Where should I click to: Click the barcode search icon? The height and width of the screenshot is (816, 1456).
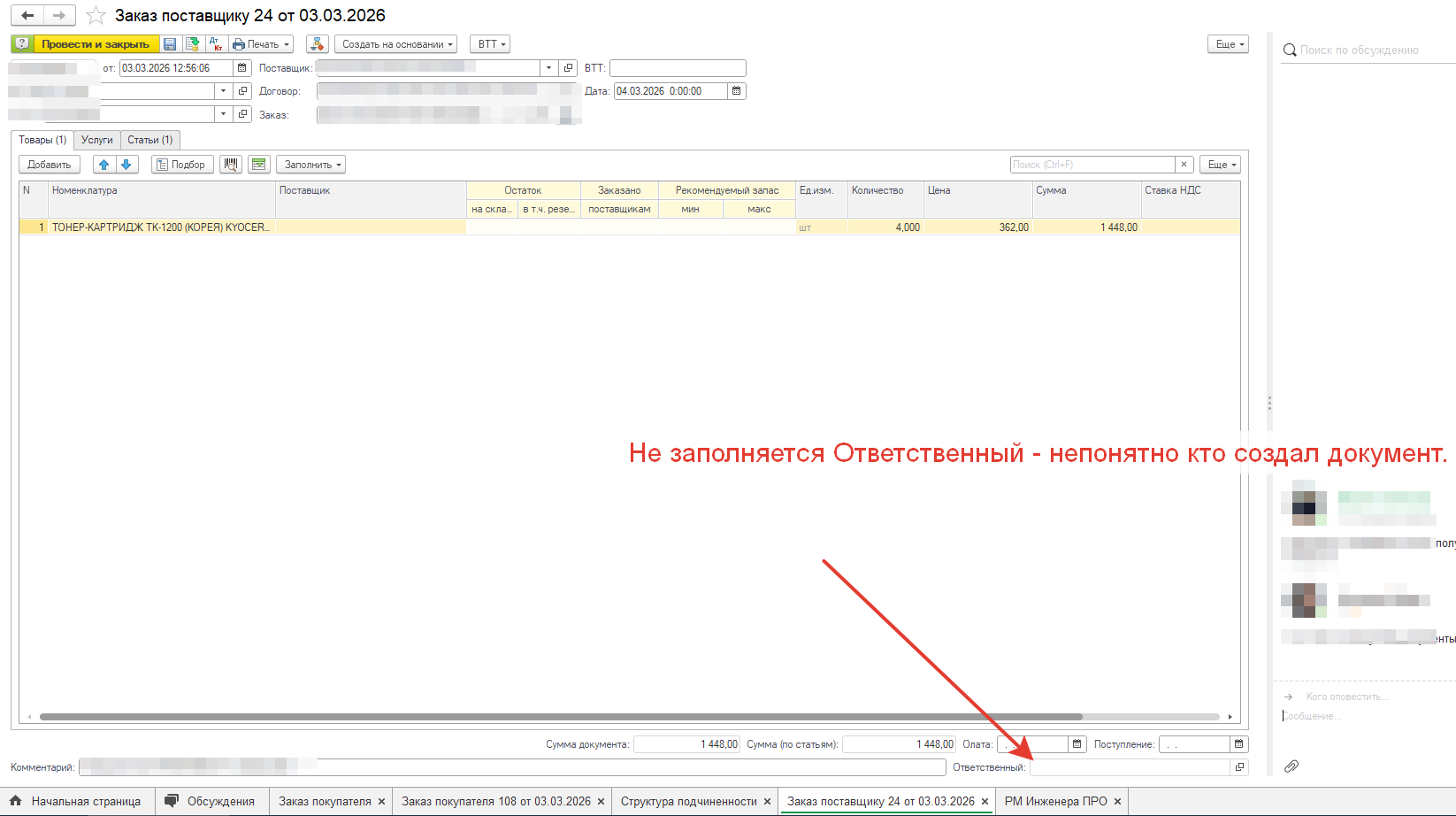[x=231, y=165]
